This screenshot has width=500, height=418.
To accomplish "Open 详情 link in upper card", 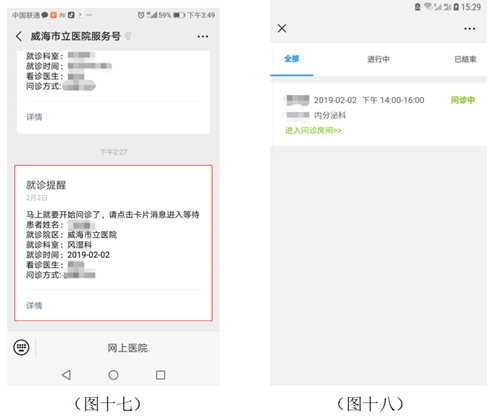I will 34,117.
